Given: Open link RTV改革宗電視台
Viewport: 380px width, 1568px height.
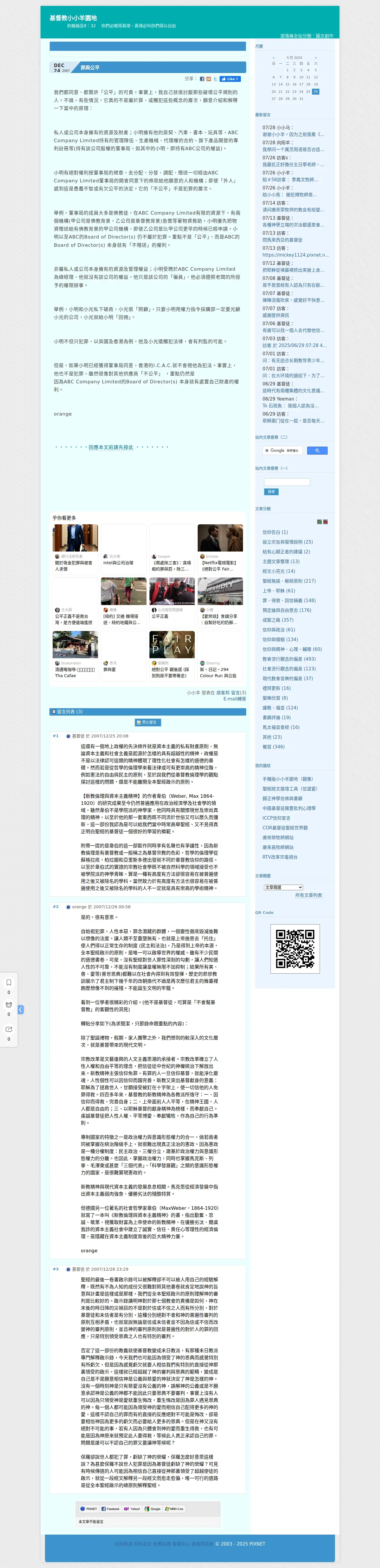Looking at the screenshot, I should click(280, 857).
